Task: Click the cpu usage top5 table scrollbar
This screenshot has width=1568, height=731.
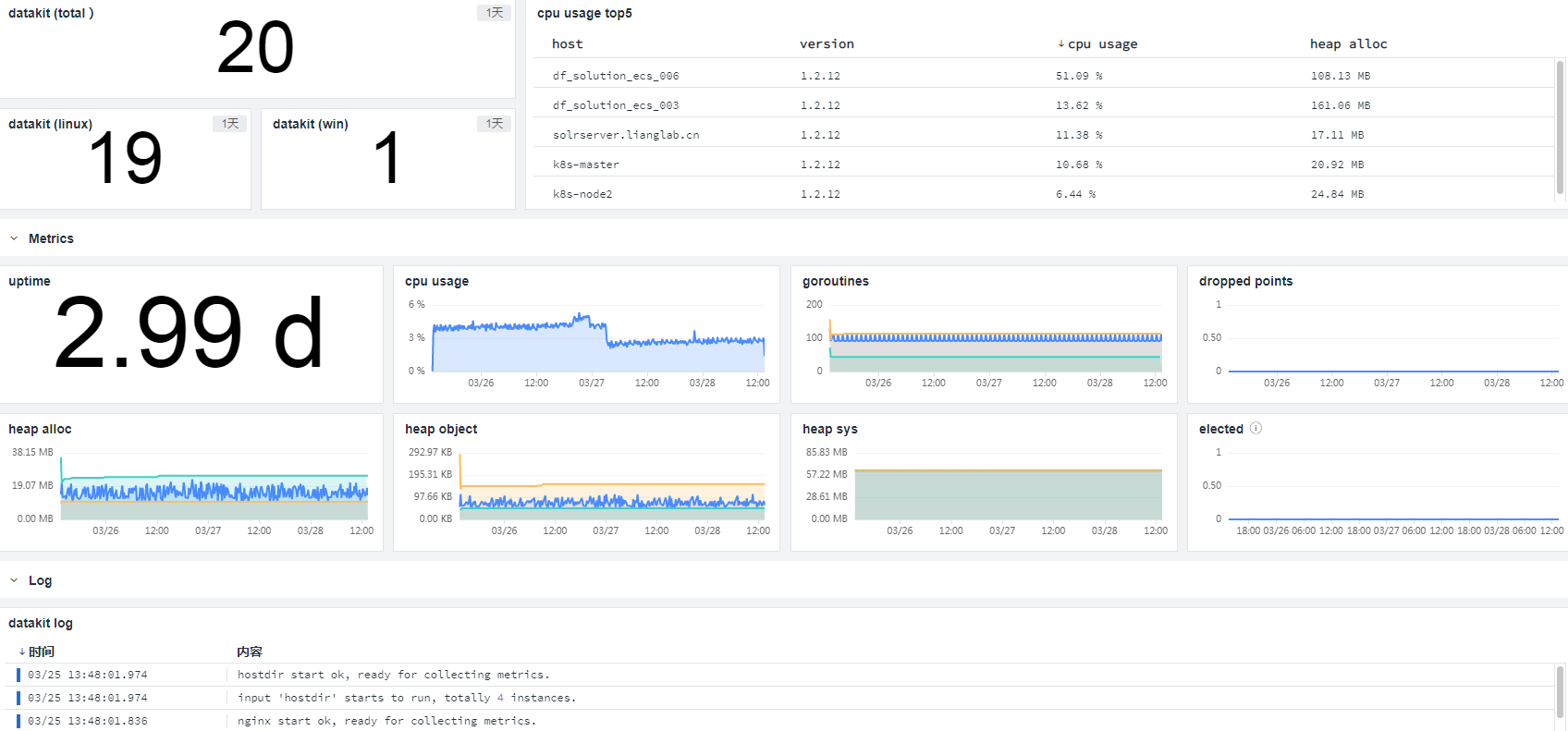Action: [x=1561, y=128]
